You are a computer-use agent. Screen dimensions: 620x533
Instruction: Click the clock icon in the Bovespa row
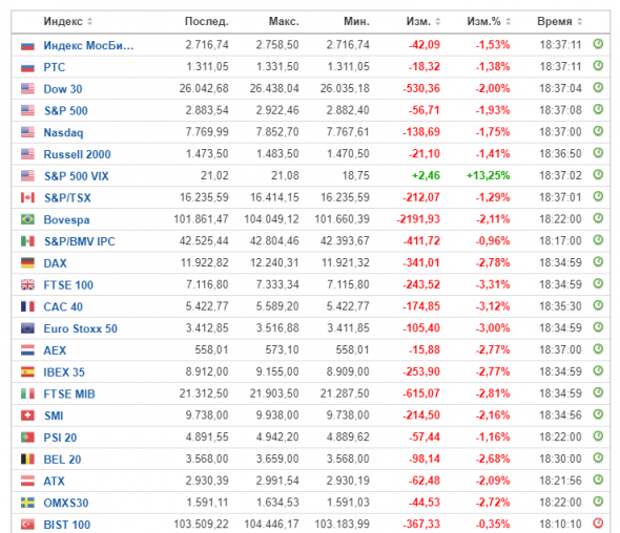[x=598, y=218]
